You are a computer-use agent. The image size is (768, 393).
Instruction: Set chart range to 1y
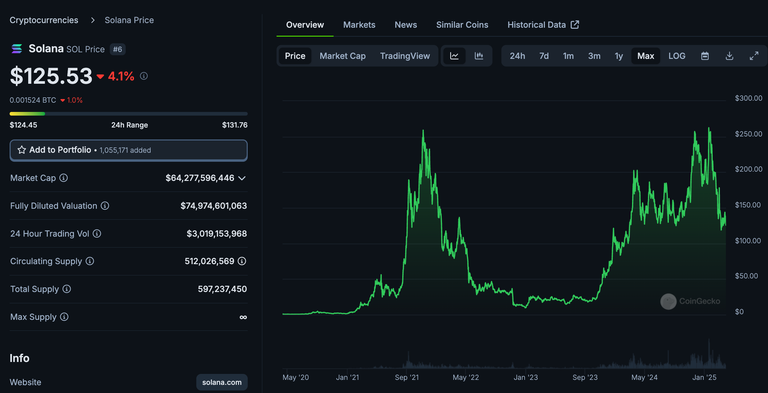(x=619, y=56)
